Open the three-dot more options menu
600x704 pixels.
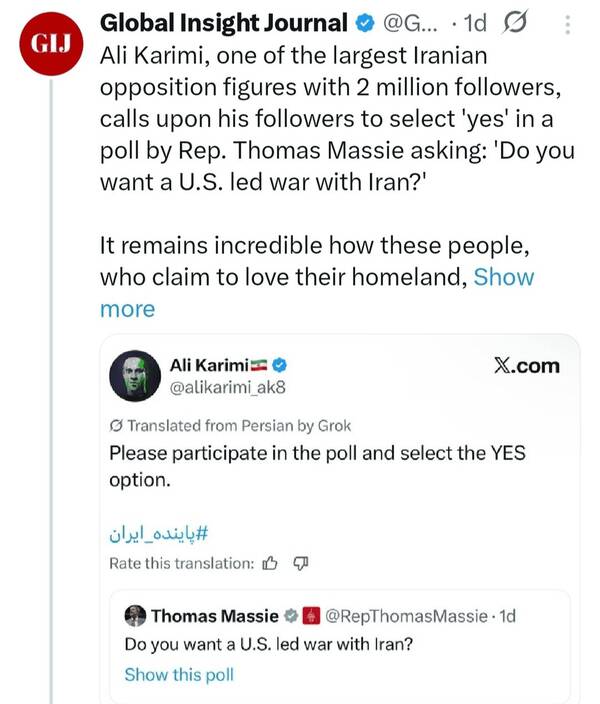click(569, 22)
